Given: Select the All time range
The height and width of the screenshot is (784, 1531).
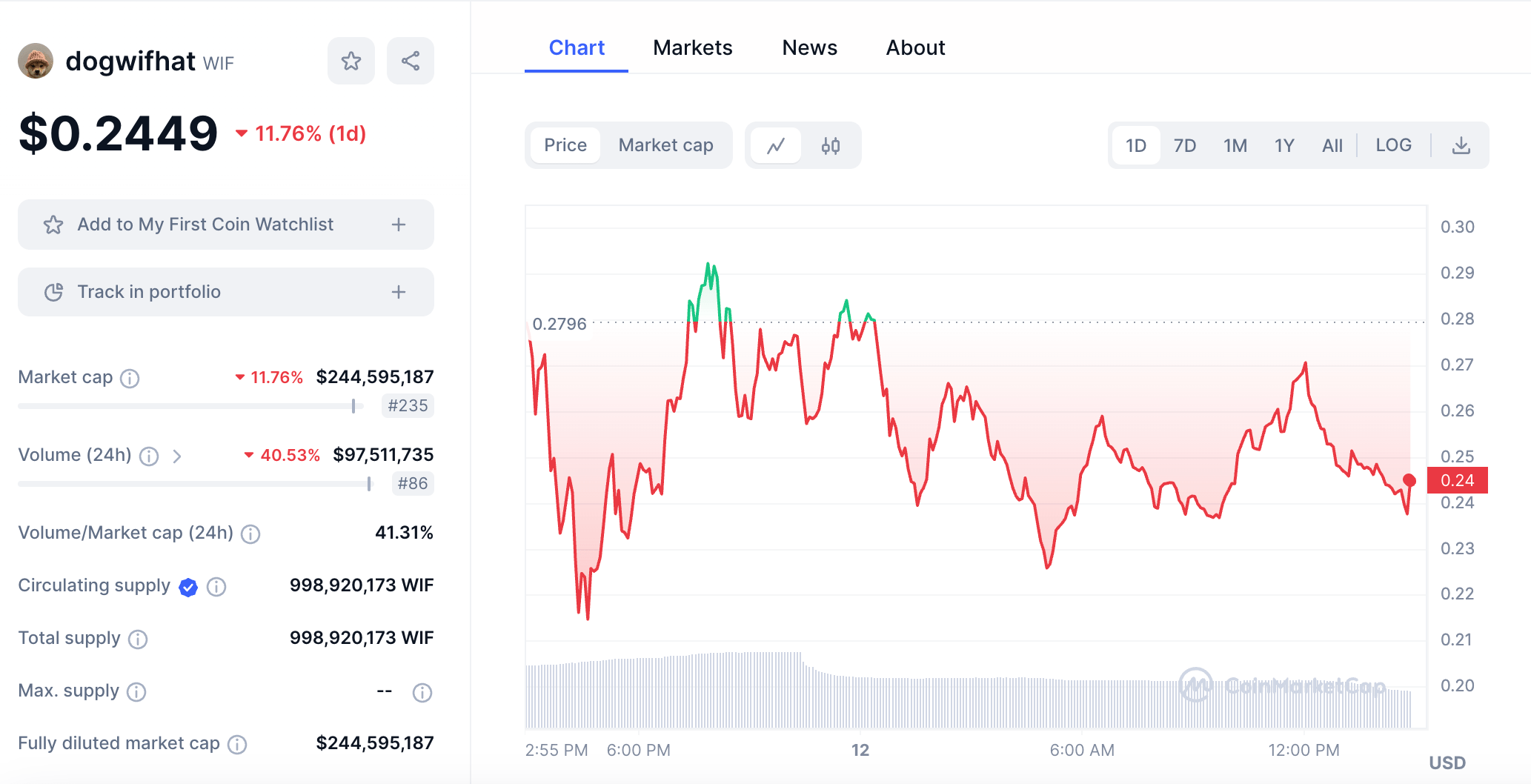Looking at the screenshot, I should (x=1332, y=145).
